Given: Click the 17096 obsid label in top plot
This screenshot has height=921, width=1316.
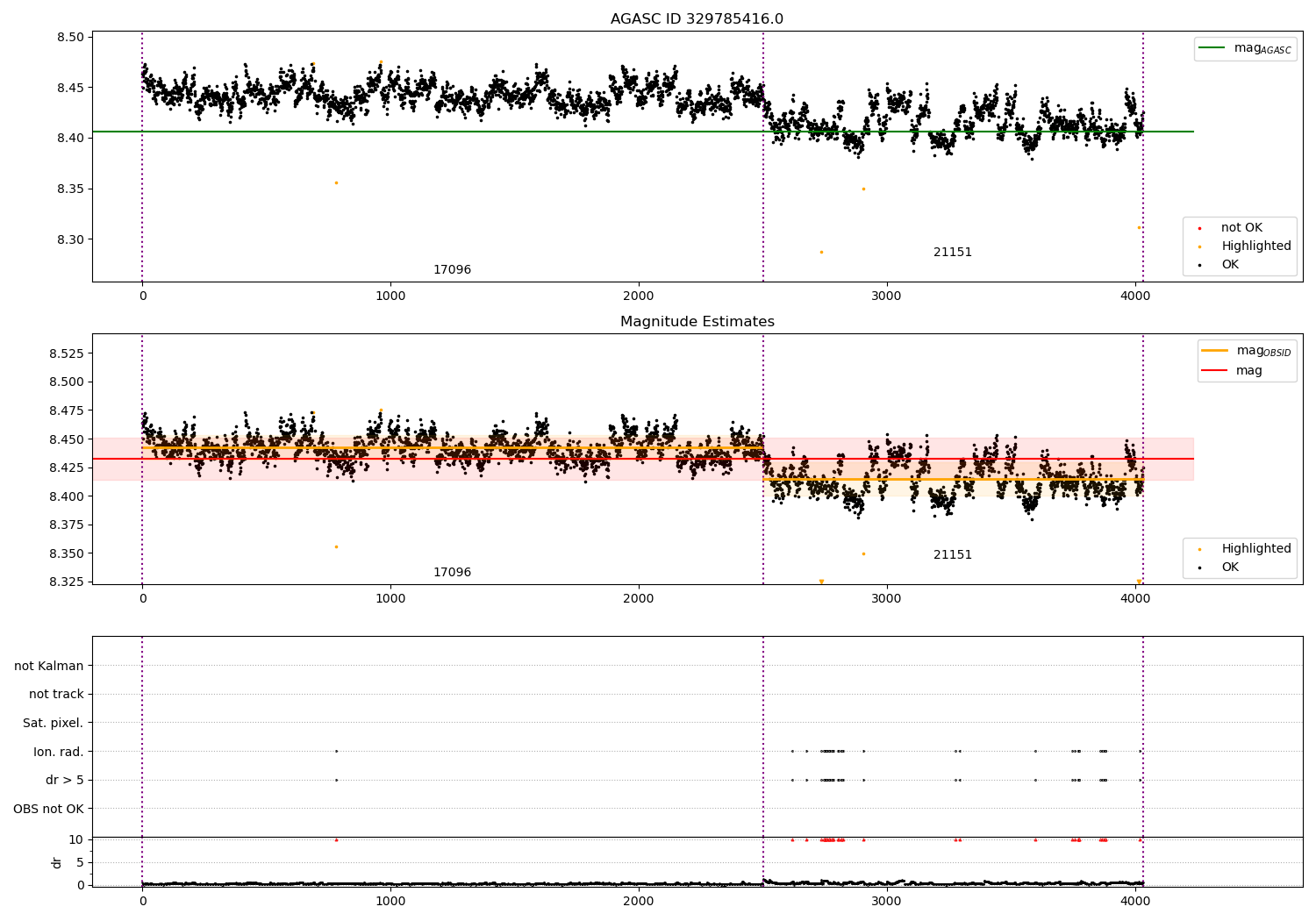Looking at the screenshot, I should 452,270.
